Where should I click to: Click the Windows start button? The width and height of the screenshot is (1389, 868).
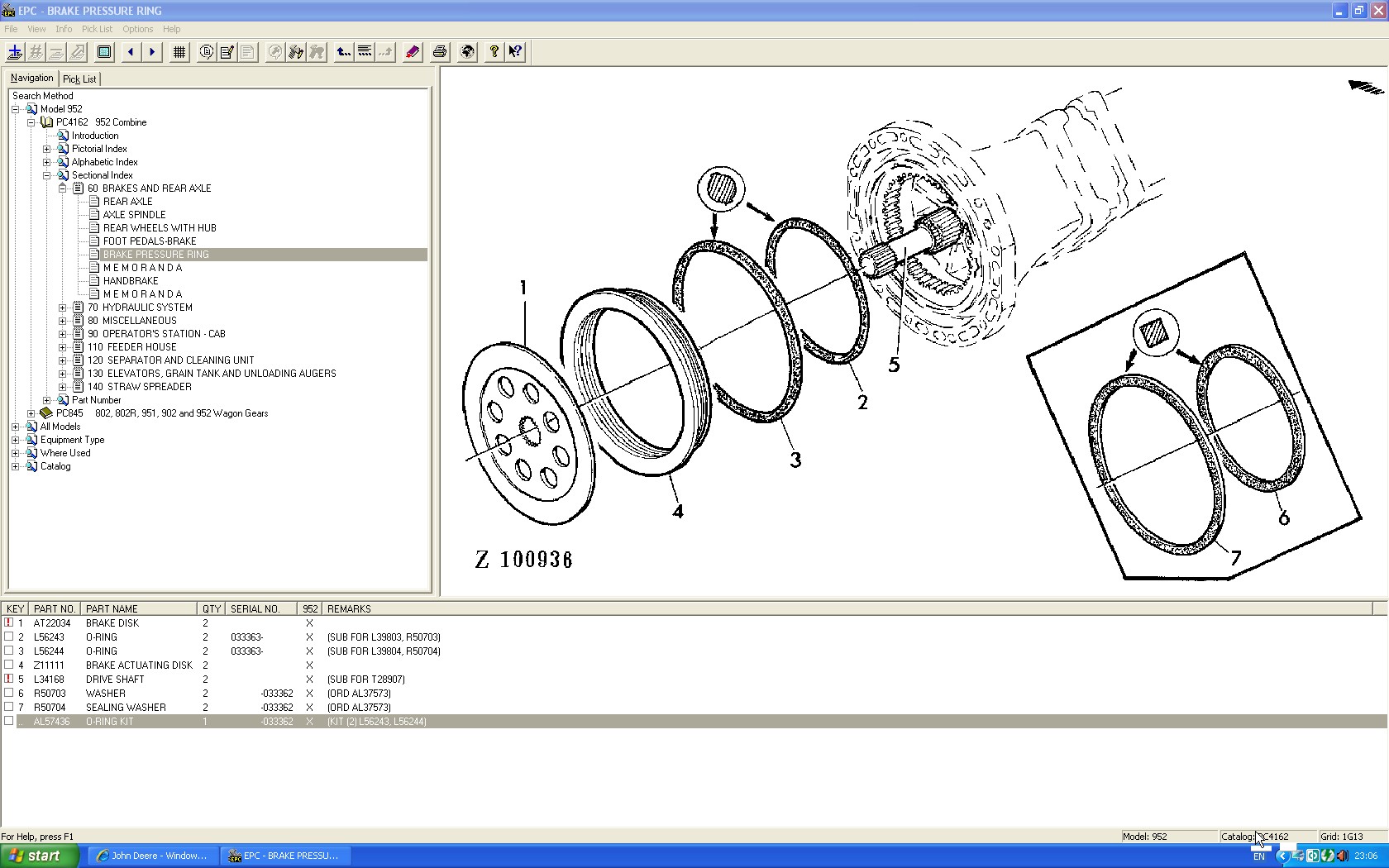pyautogui.click(x=40, y=856)
